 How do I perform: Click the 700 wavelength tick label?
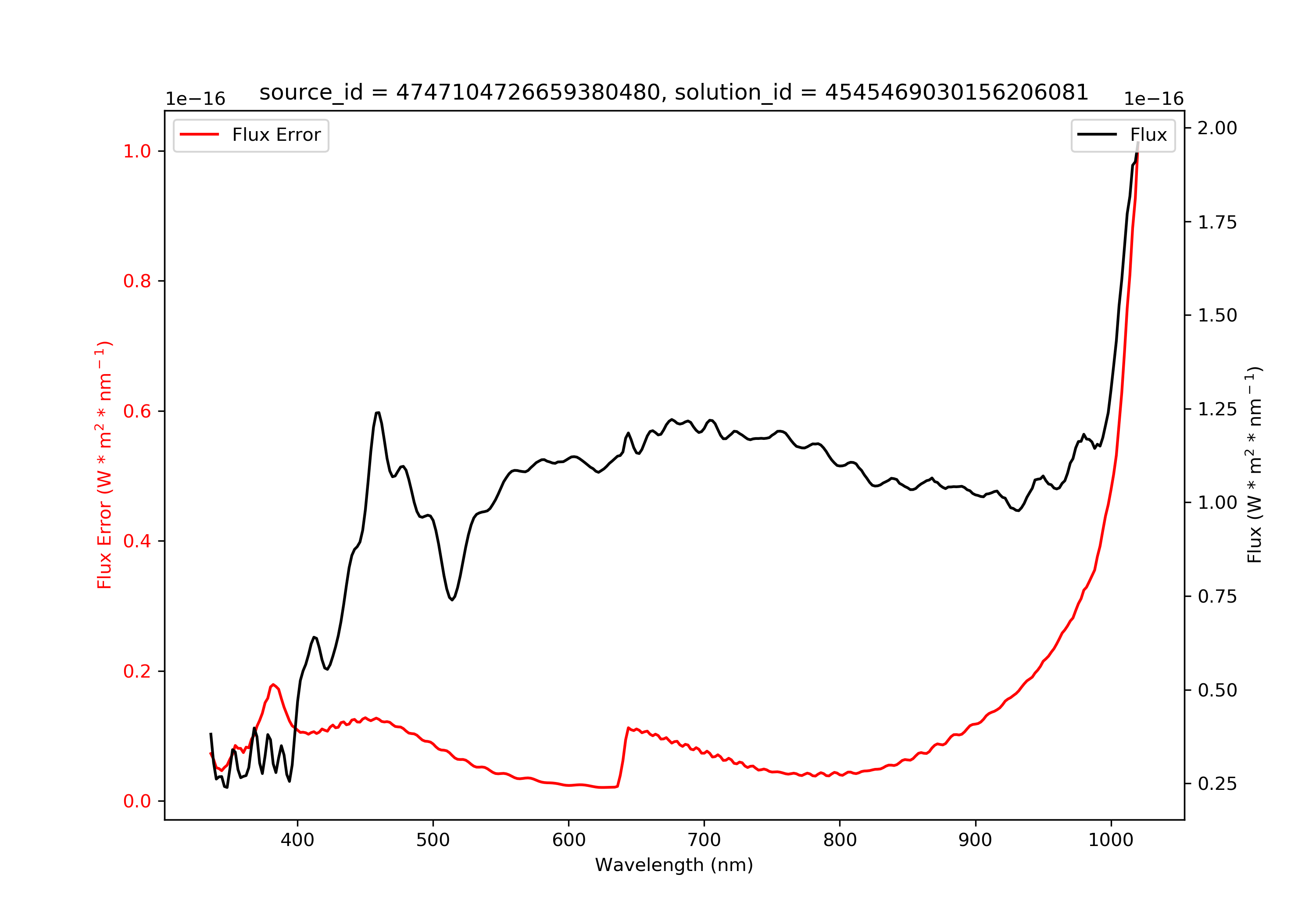tap(704, 840)
